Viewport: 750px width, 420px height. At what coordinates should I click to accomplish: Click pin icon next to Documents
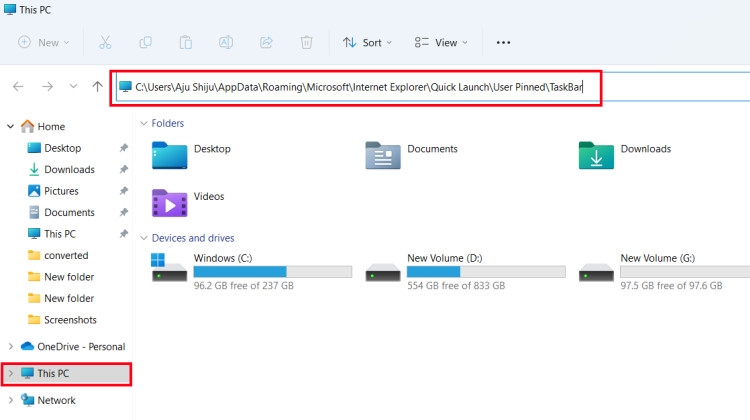[124, 212]
